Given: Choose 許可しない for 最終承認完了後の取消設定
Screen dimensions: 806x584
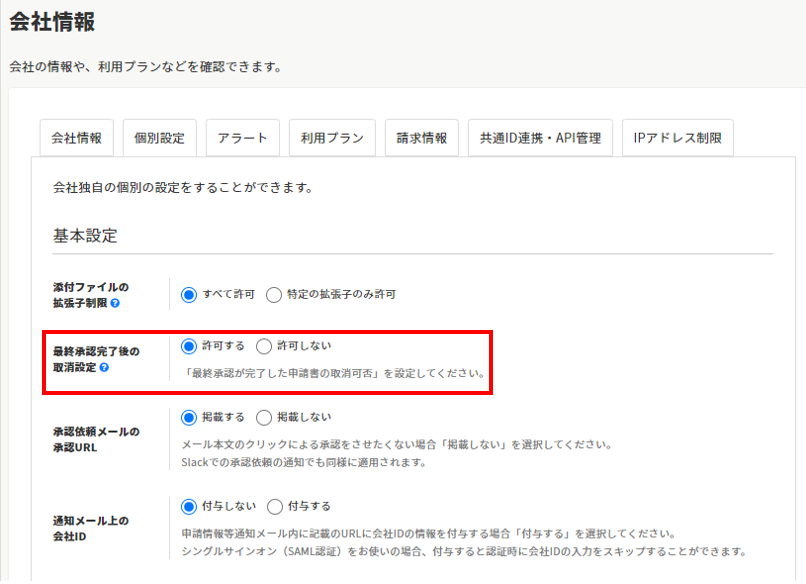Looking at the screenshot, I should point(264,346).
